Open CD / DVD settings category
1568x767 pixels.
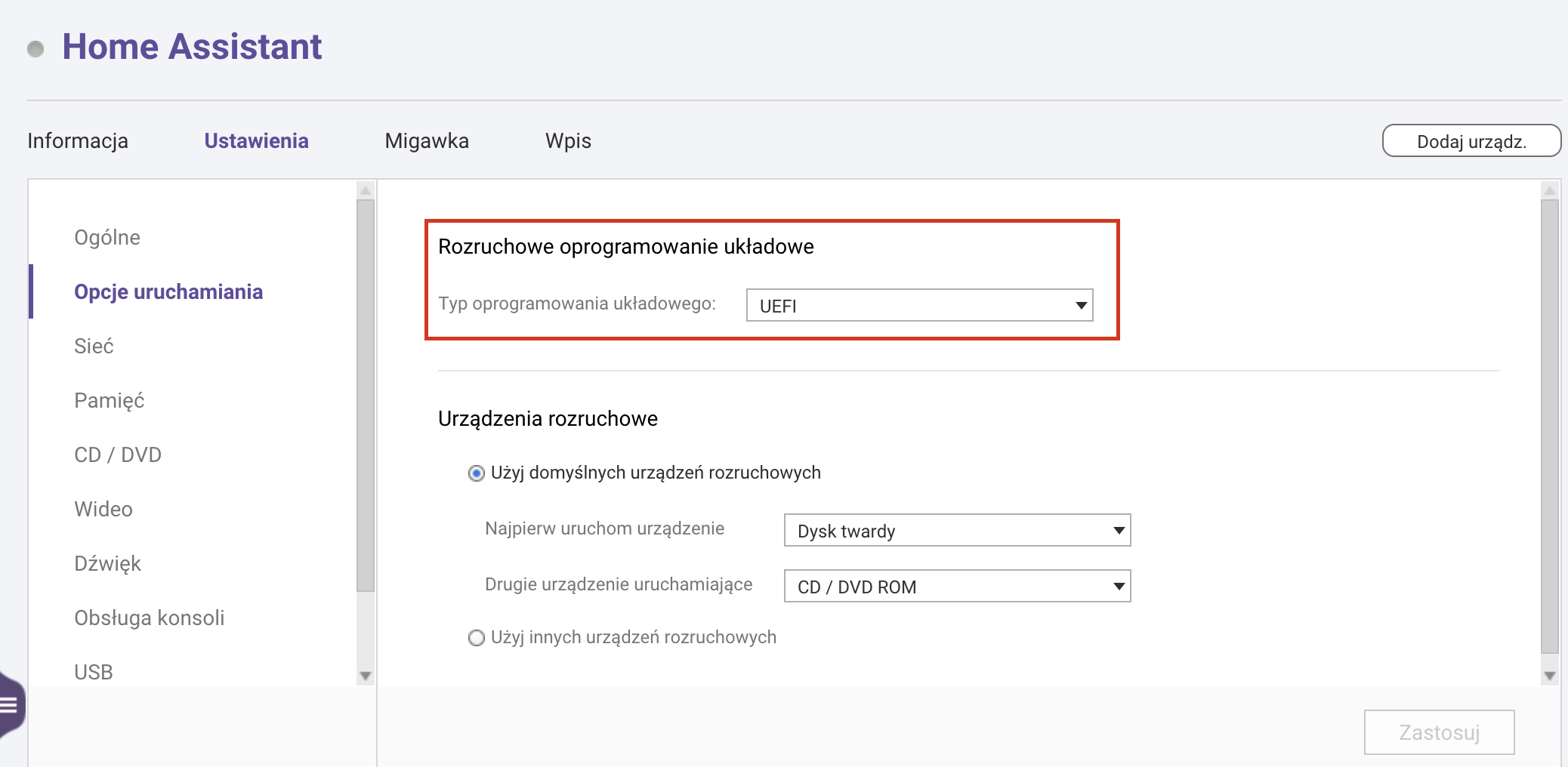tap(118, 454)
